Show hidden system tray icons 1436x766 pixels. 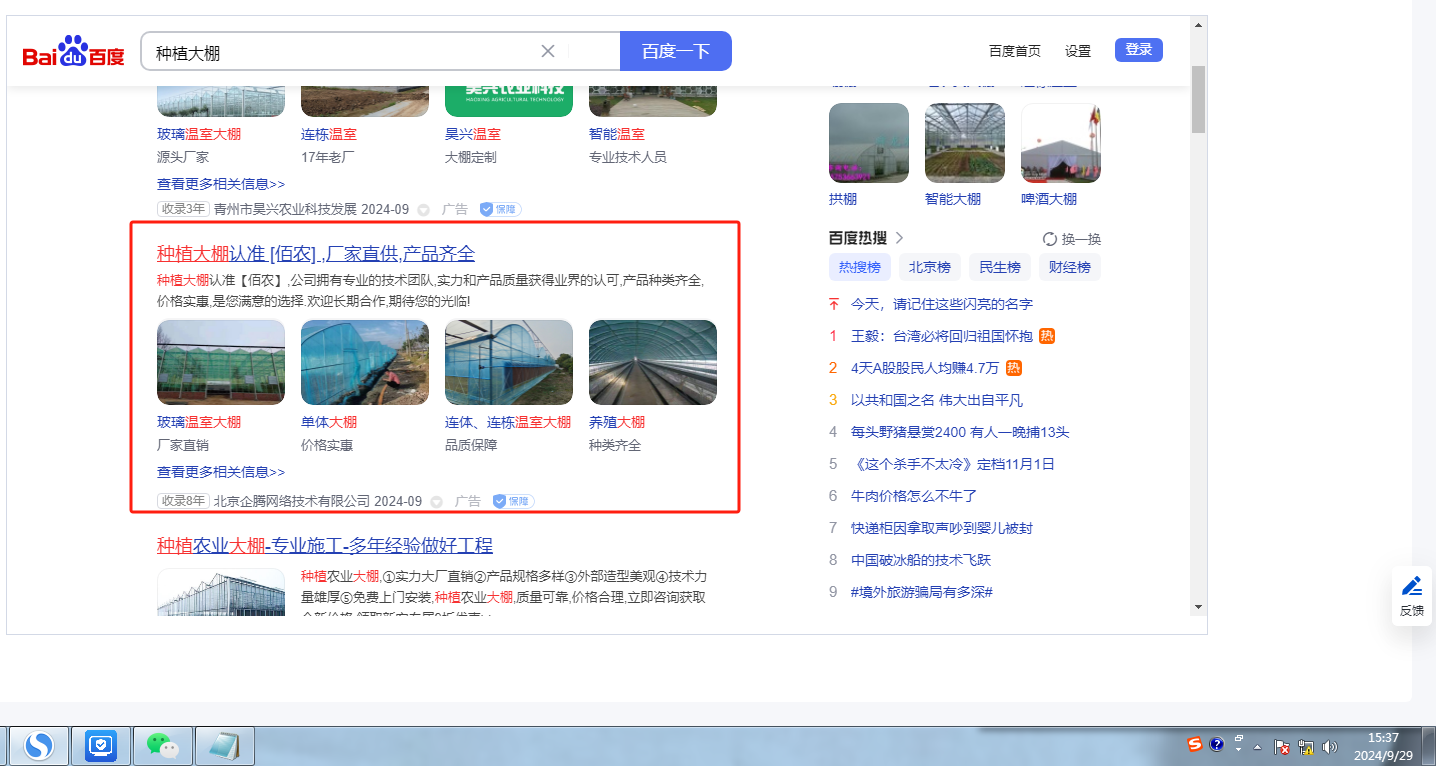pos(1258,746)
